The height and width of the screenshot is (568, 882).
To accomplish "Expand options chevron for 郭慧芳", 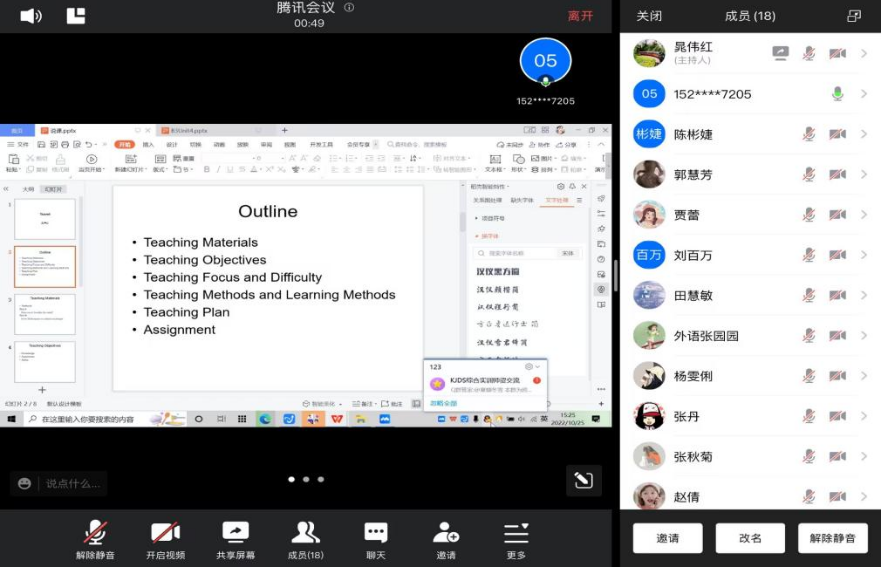I will tap(864, 174).
